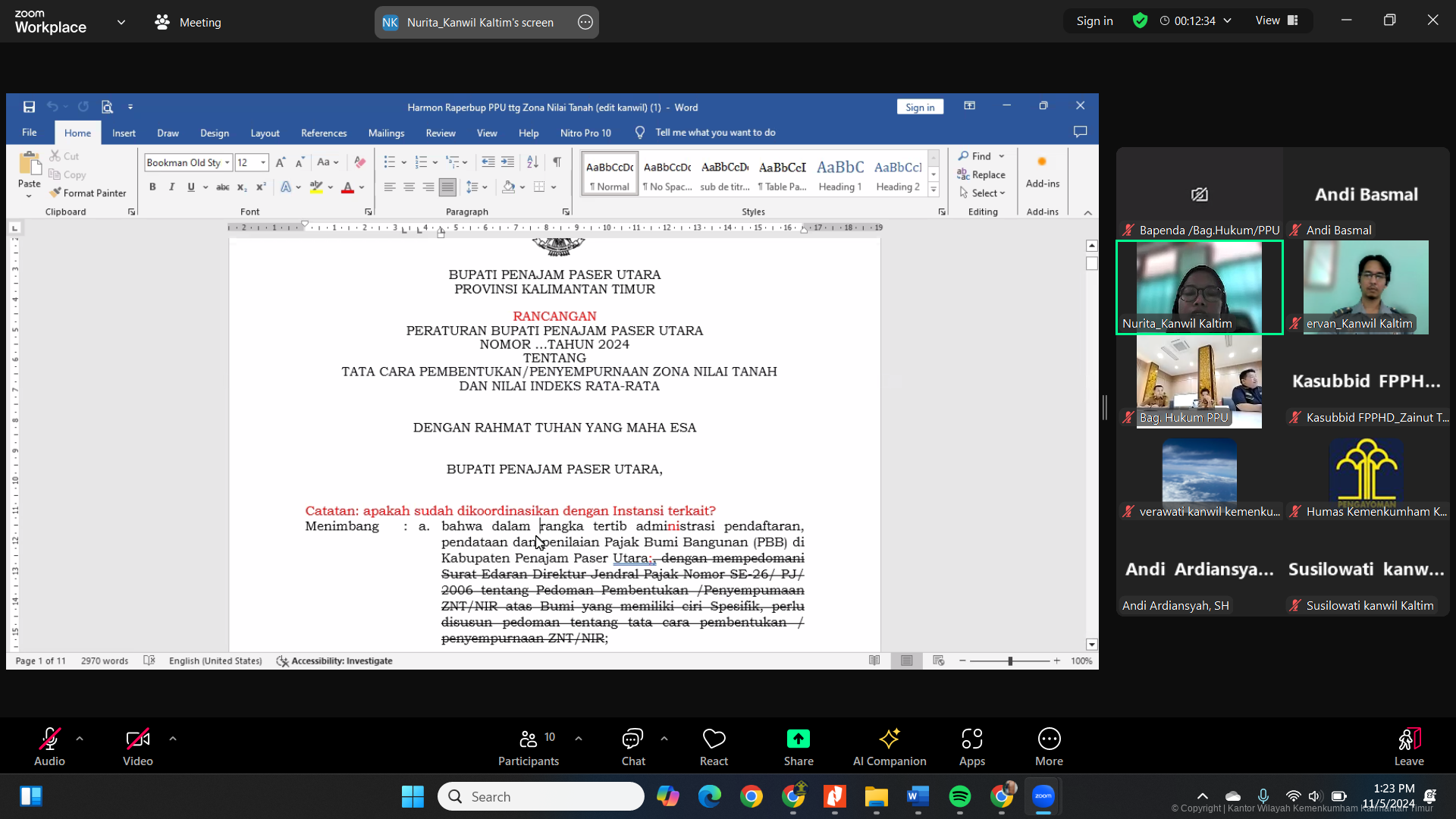
Task: Click the green Share screen button
Action: tap(799, 748)
